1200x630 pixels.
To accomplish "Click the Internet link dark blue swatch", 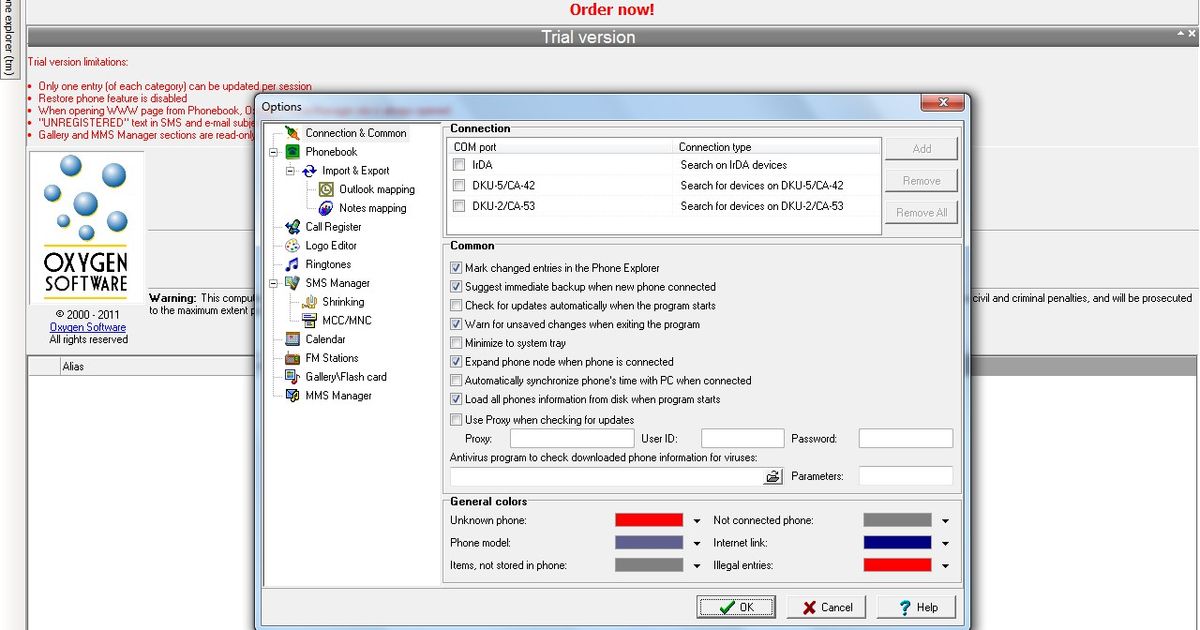I will coord(897,543).
